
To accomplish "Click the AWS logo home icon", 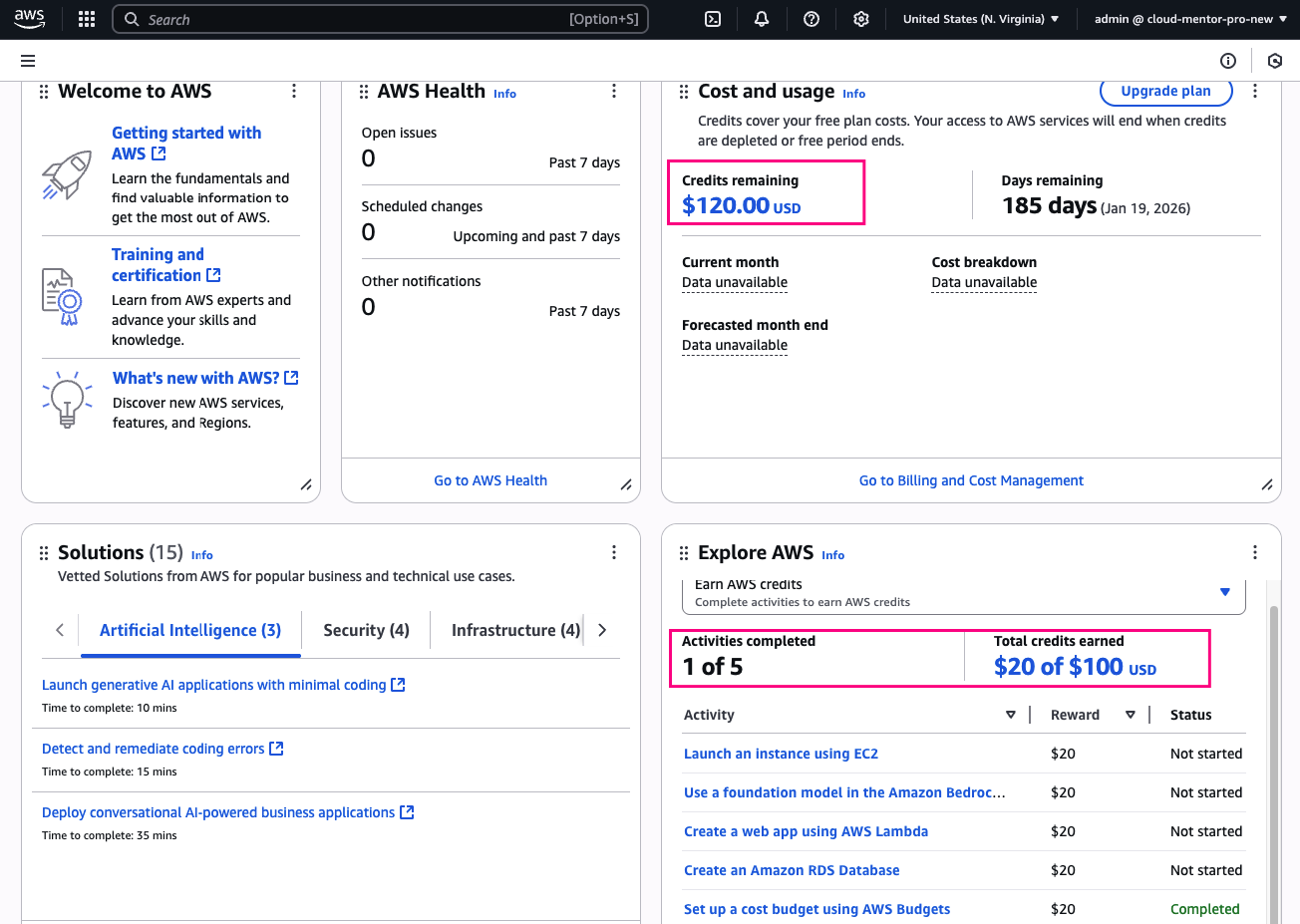I will tap(30, 19).
